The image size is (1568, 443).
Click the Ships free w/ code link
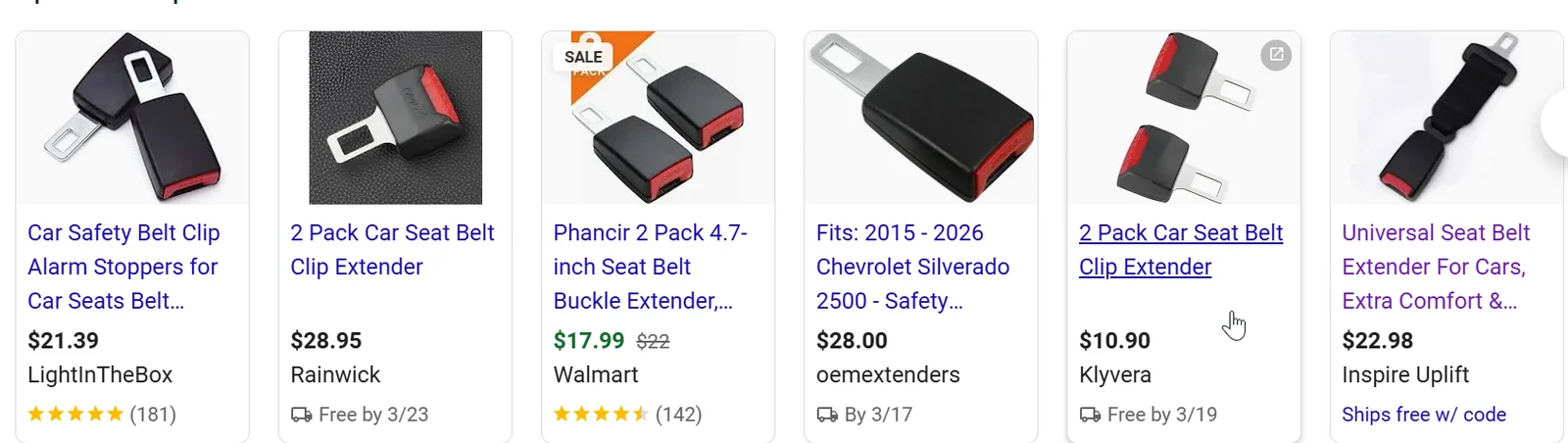(1423, 415)
